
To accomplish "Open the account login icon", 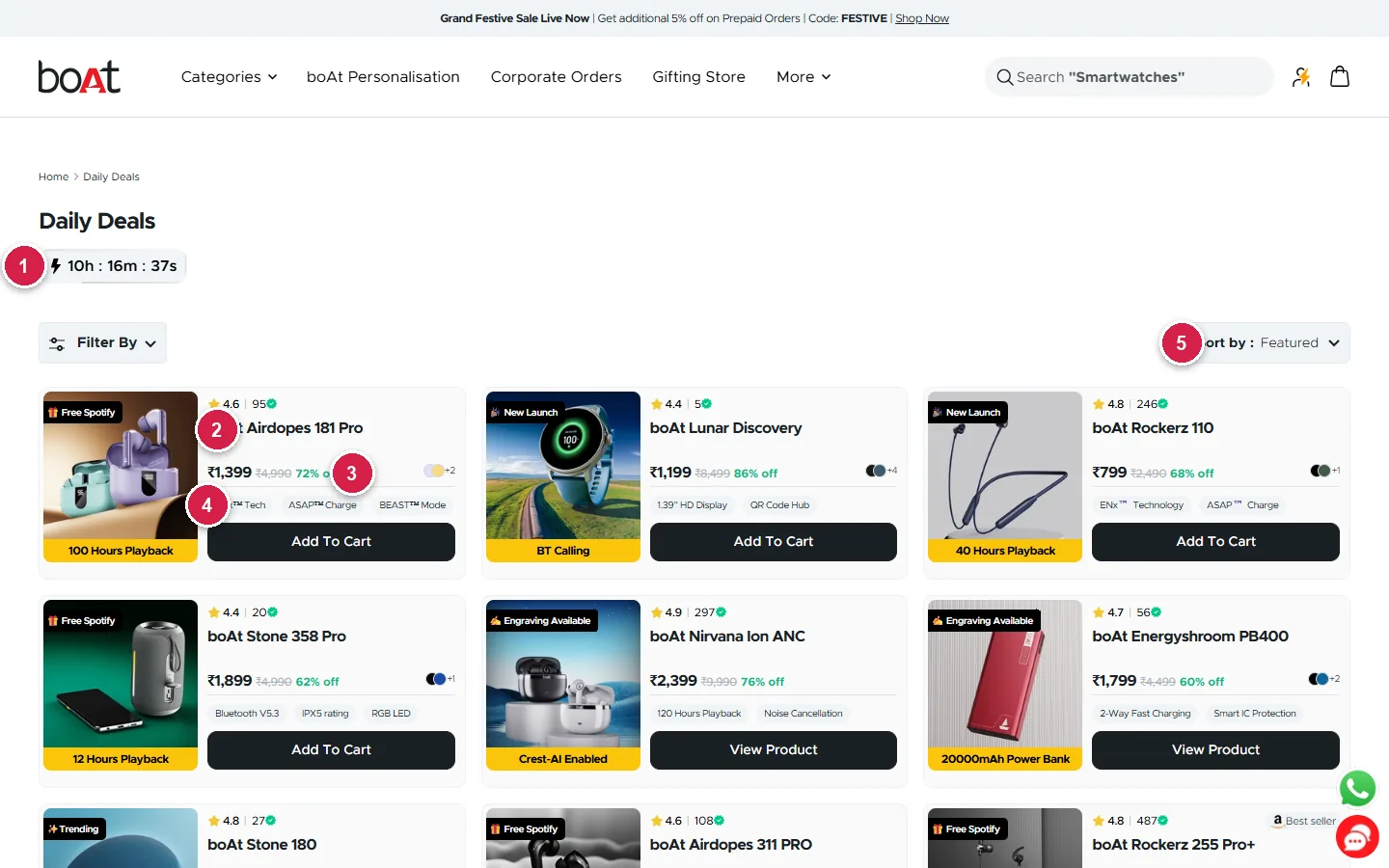I will (1301, 77).
